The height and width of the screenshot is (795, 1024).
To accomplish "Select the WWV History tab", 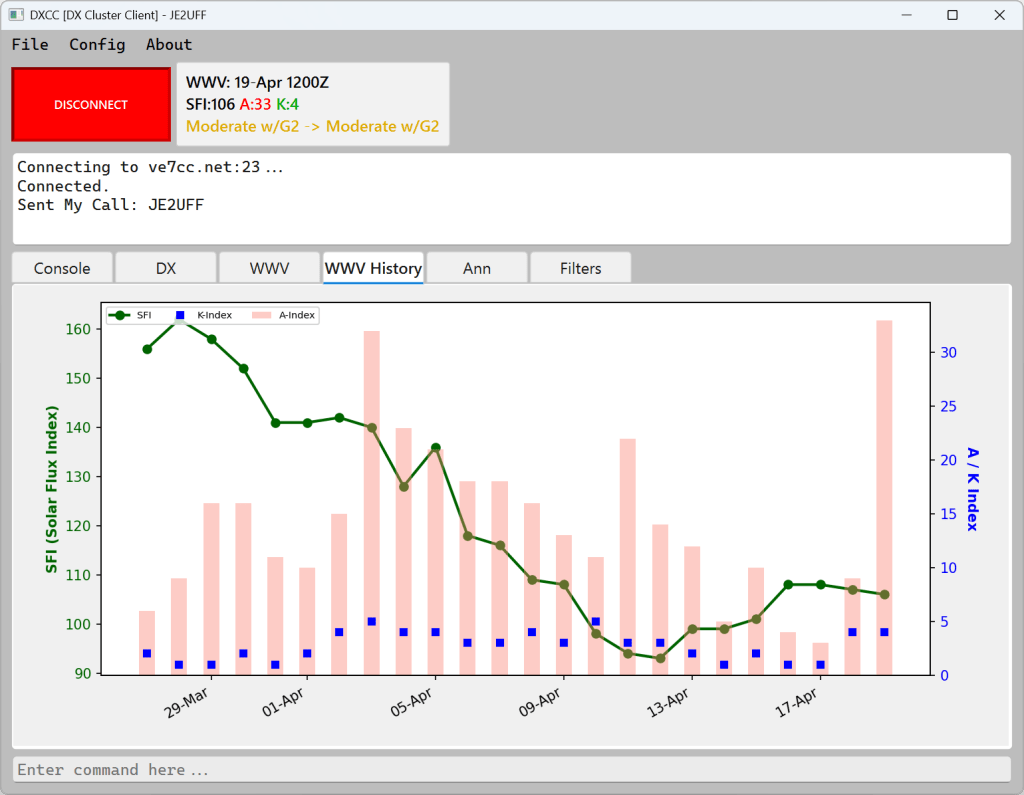I will coord(373,268).
